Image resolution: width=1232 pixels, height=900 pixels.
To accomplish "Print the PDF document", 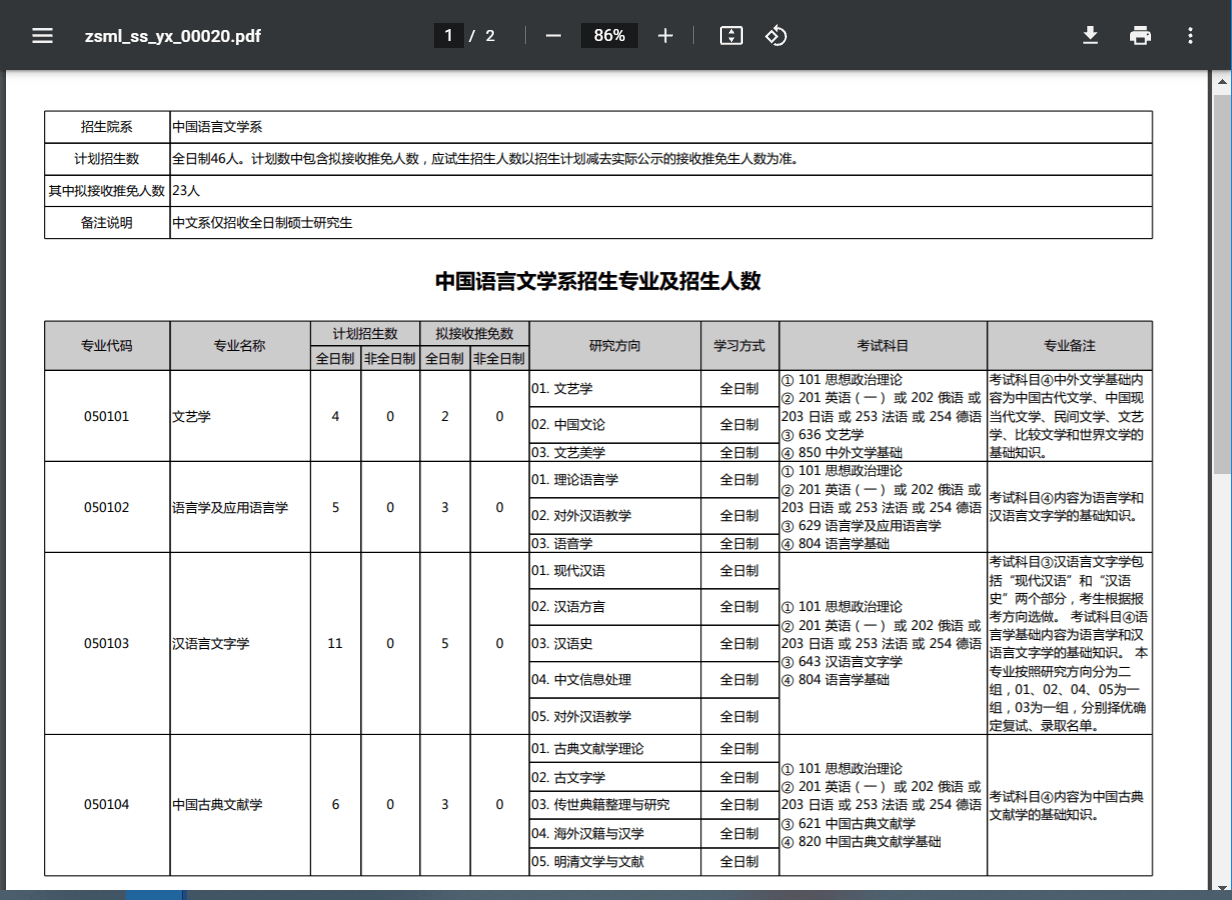I will [1140, 36].
